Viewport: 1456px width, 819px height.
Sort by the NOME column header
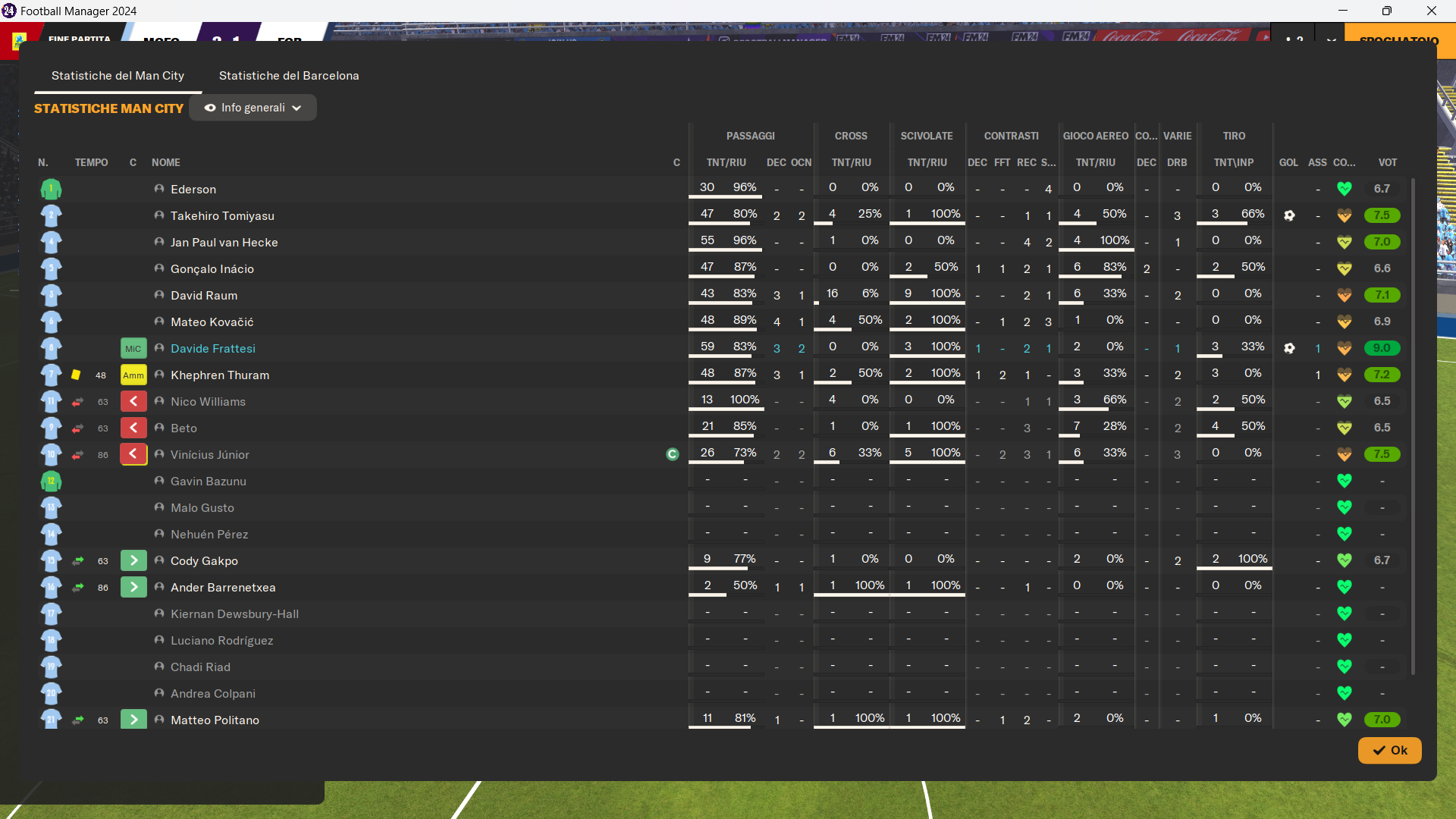166,162
